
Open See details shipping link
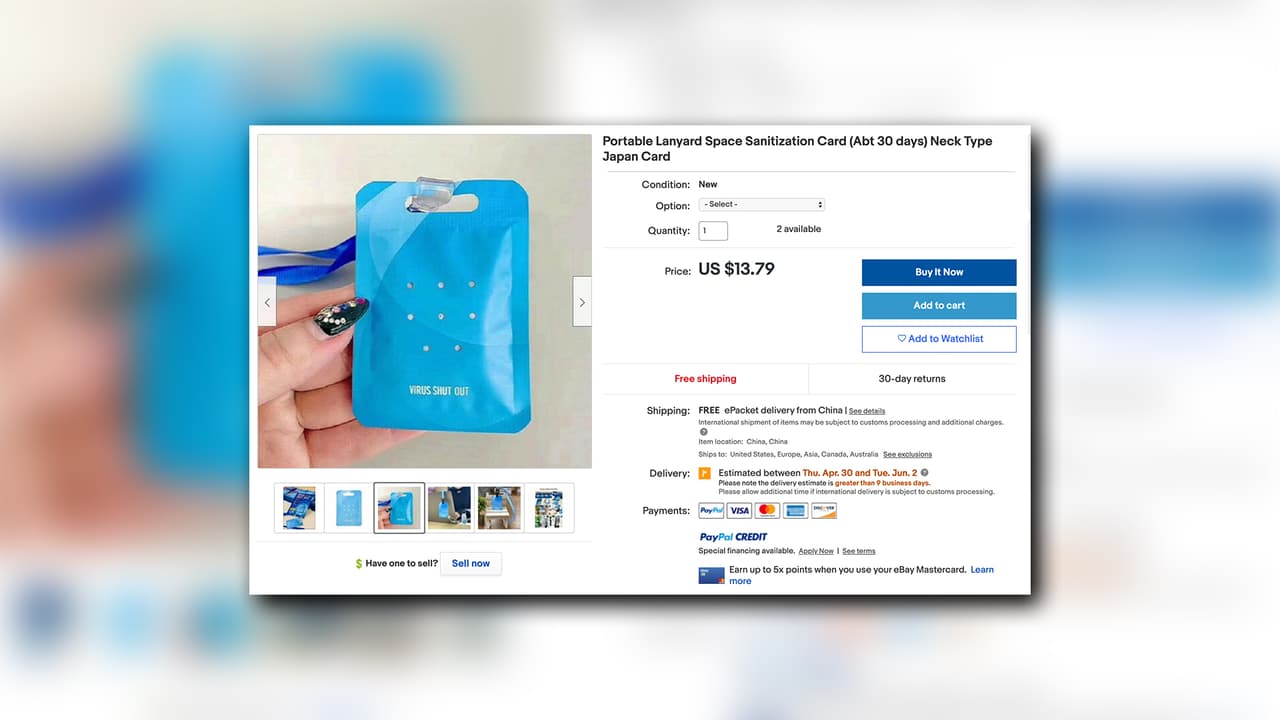[x=867, y=411]
